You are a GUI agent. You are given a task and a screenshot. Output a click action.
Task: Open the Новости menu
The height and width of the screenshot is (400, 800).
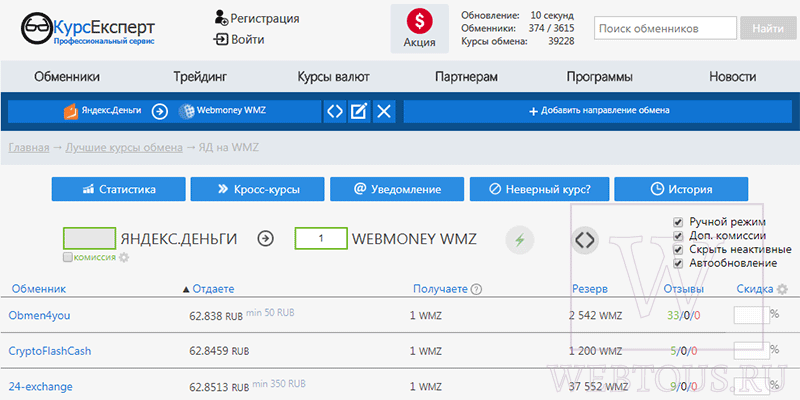click(733, 77)
